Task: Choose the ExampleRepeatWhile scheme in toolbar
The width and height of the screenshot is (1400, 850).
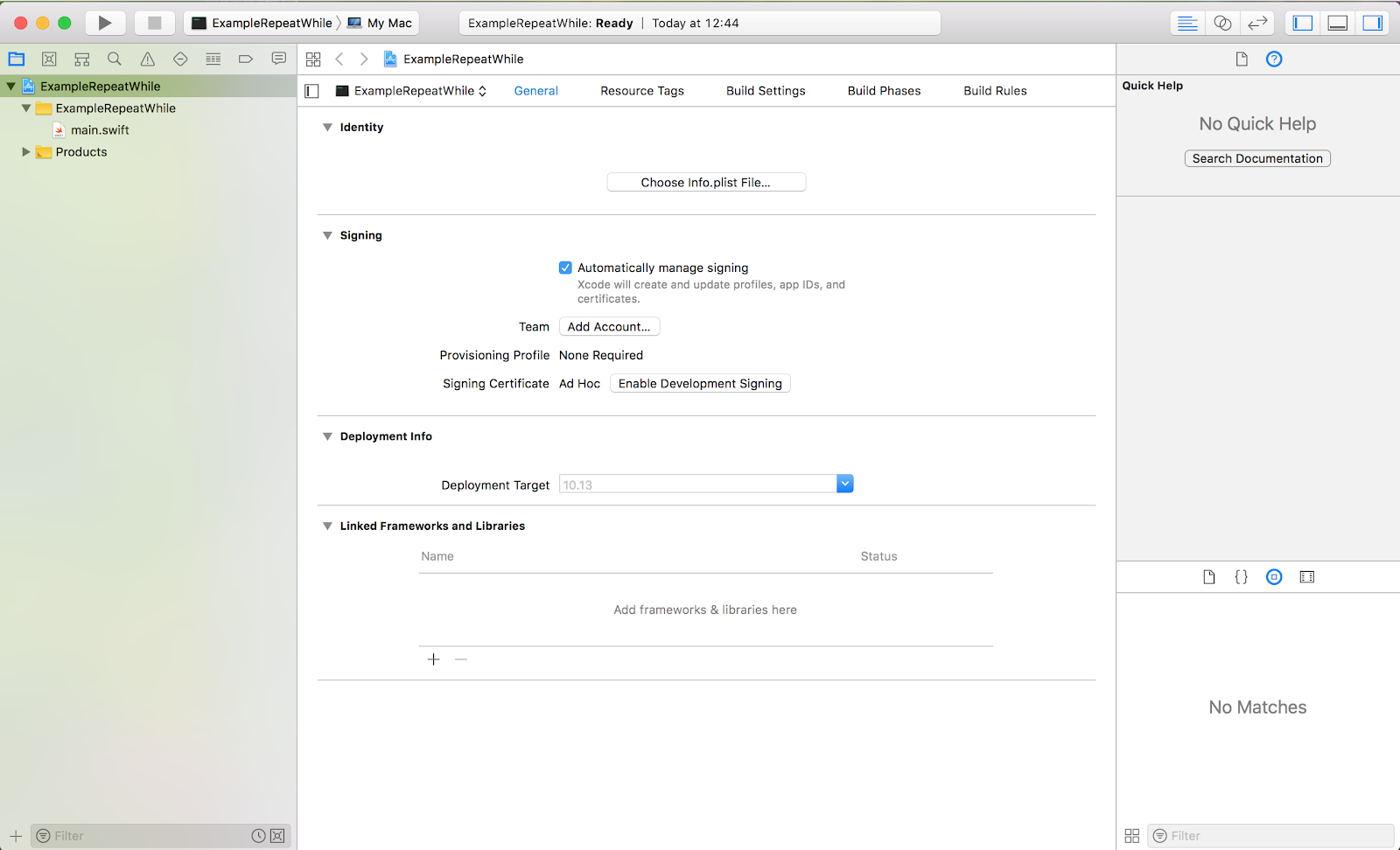Action: pyautogui.click(x=262, y=23)
